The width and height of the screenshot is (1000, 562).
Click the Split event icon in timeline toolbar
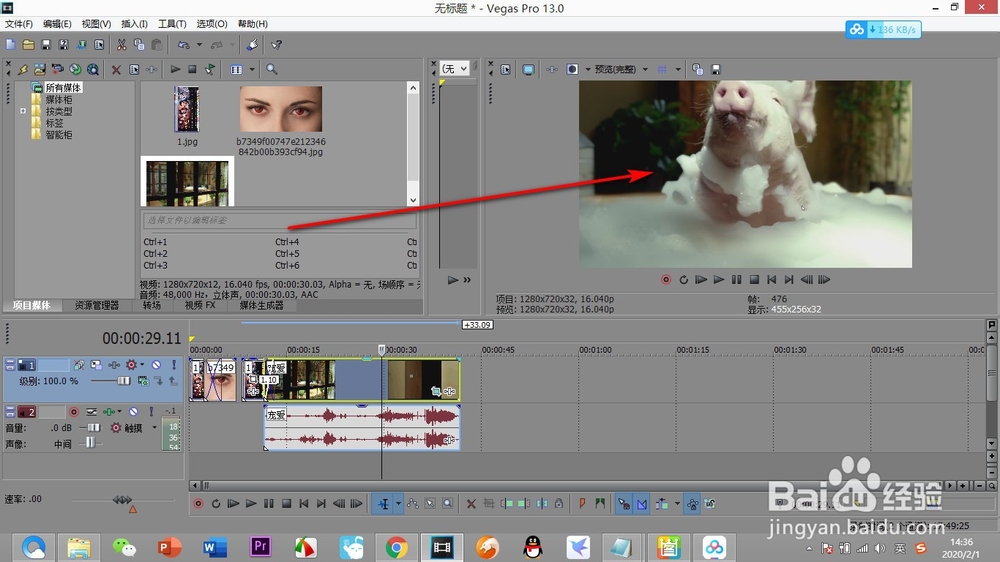tap(541, 504)
